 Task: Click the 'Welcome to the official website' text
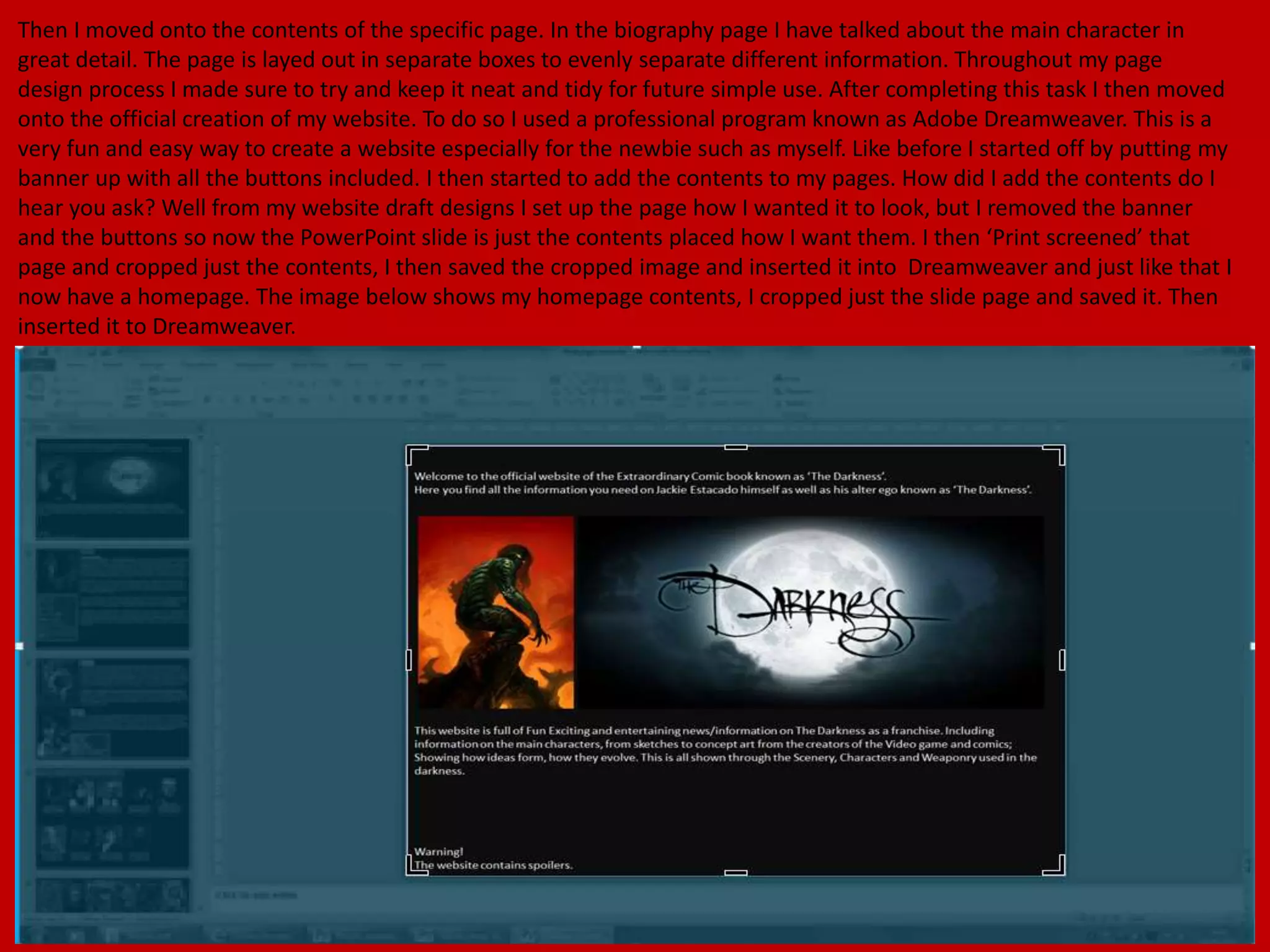point(650,476)
